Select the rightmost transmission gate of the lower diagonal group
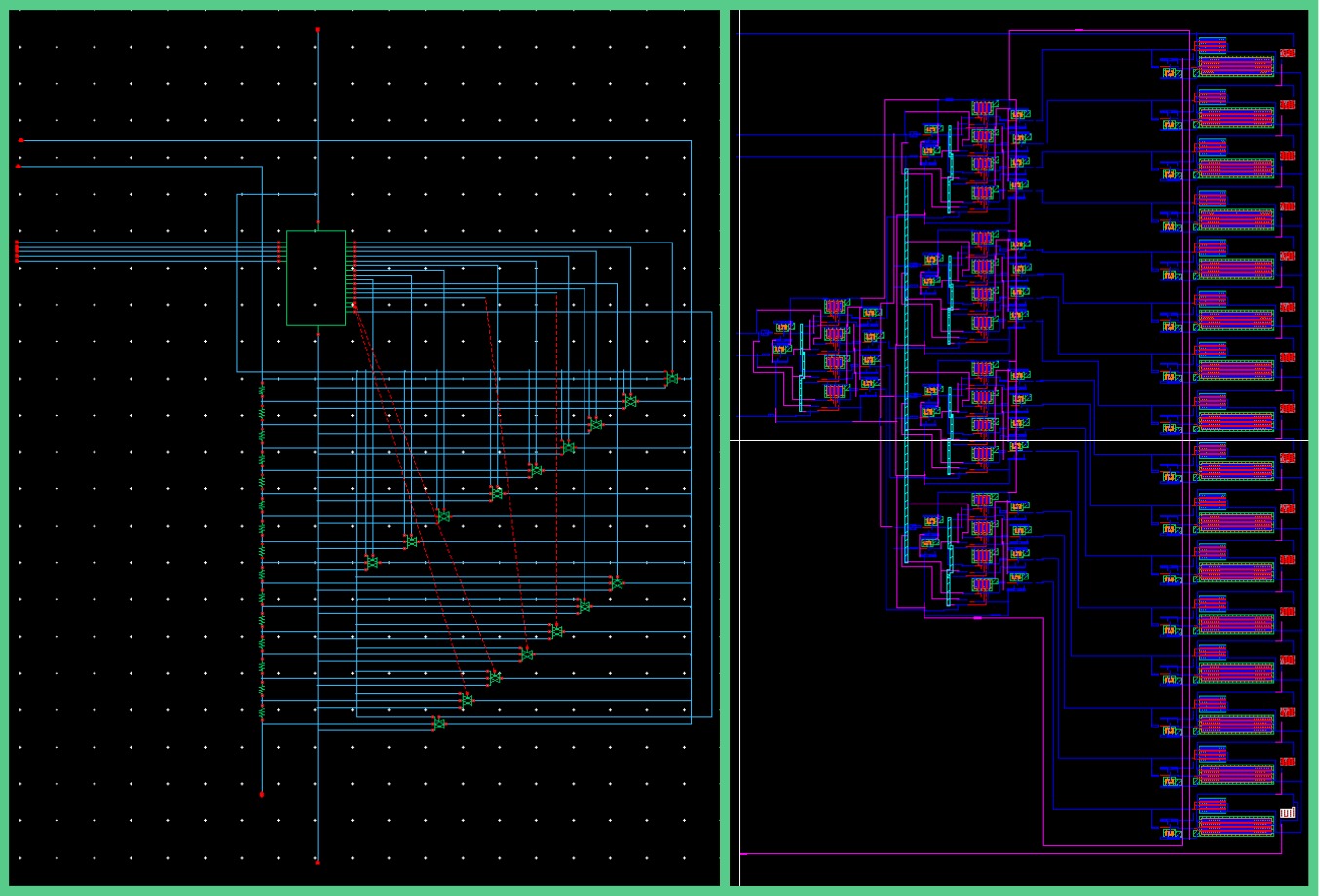 tap(616, 582)
